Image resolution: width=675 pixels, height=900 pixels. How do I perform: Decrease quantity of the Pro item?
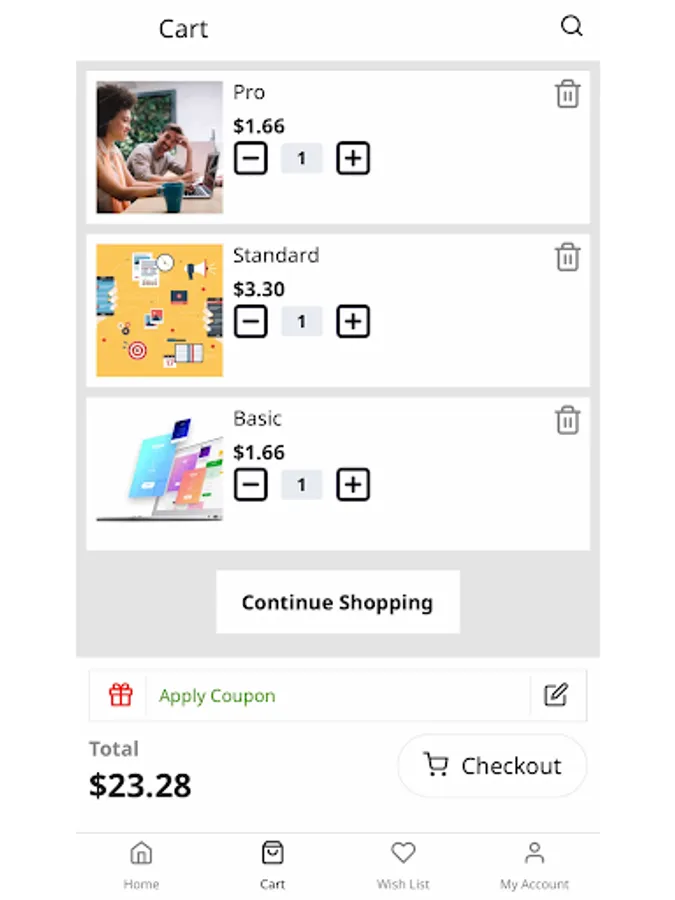(x=251, y=158)
